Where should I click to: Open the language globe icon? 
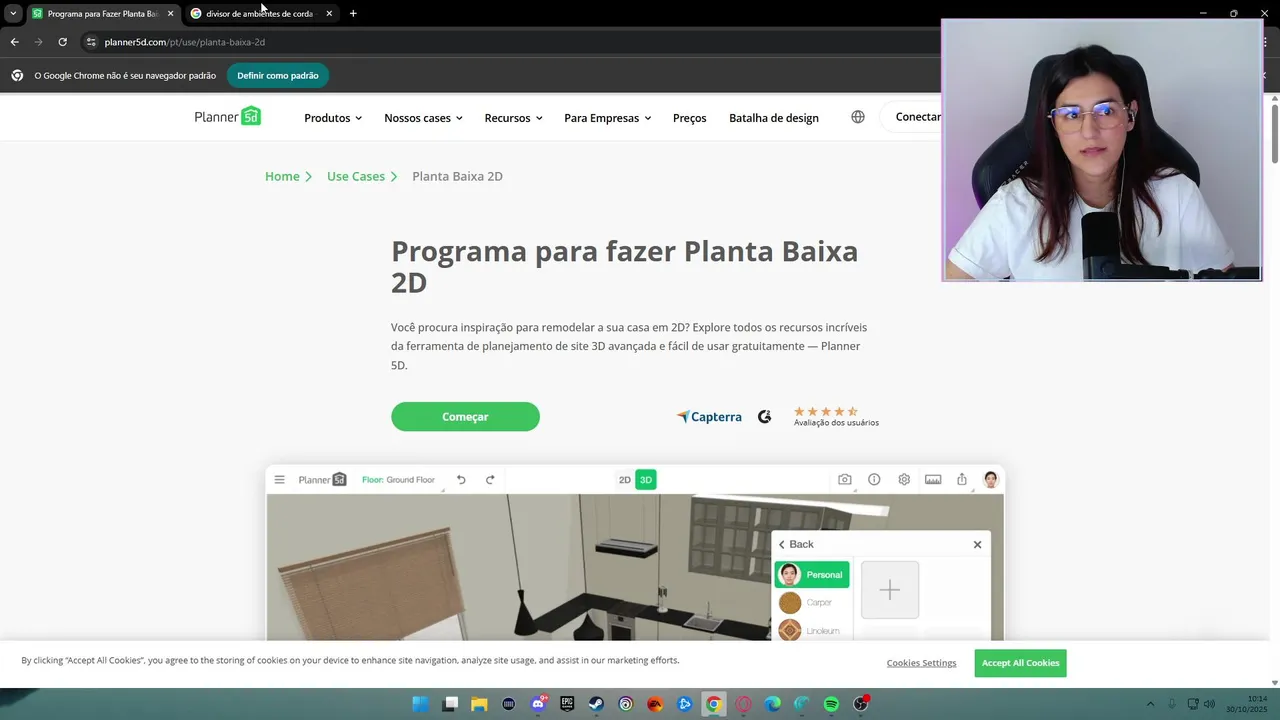[858, 117]
